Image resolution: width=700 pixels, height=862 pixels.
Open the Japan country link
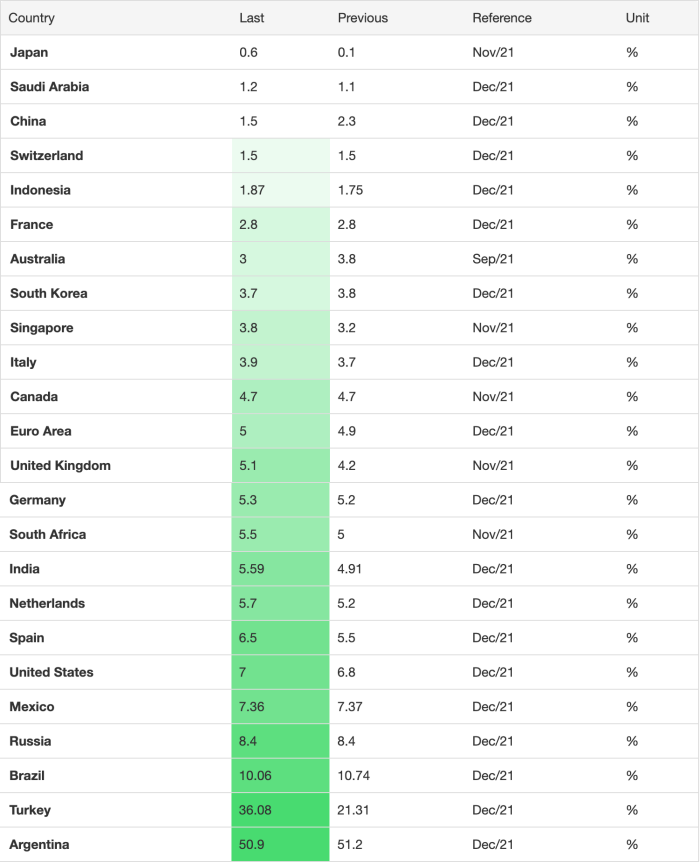point(29,52)
